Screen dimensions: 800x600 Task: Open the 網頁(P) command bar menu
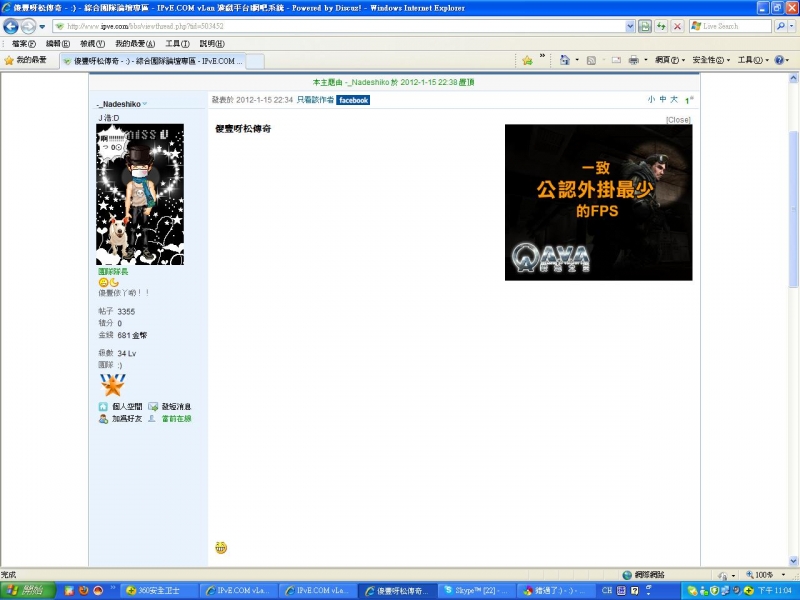(x=670, y=60)
